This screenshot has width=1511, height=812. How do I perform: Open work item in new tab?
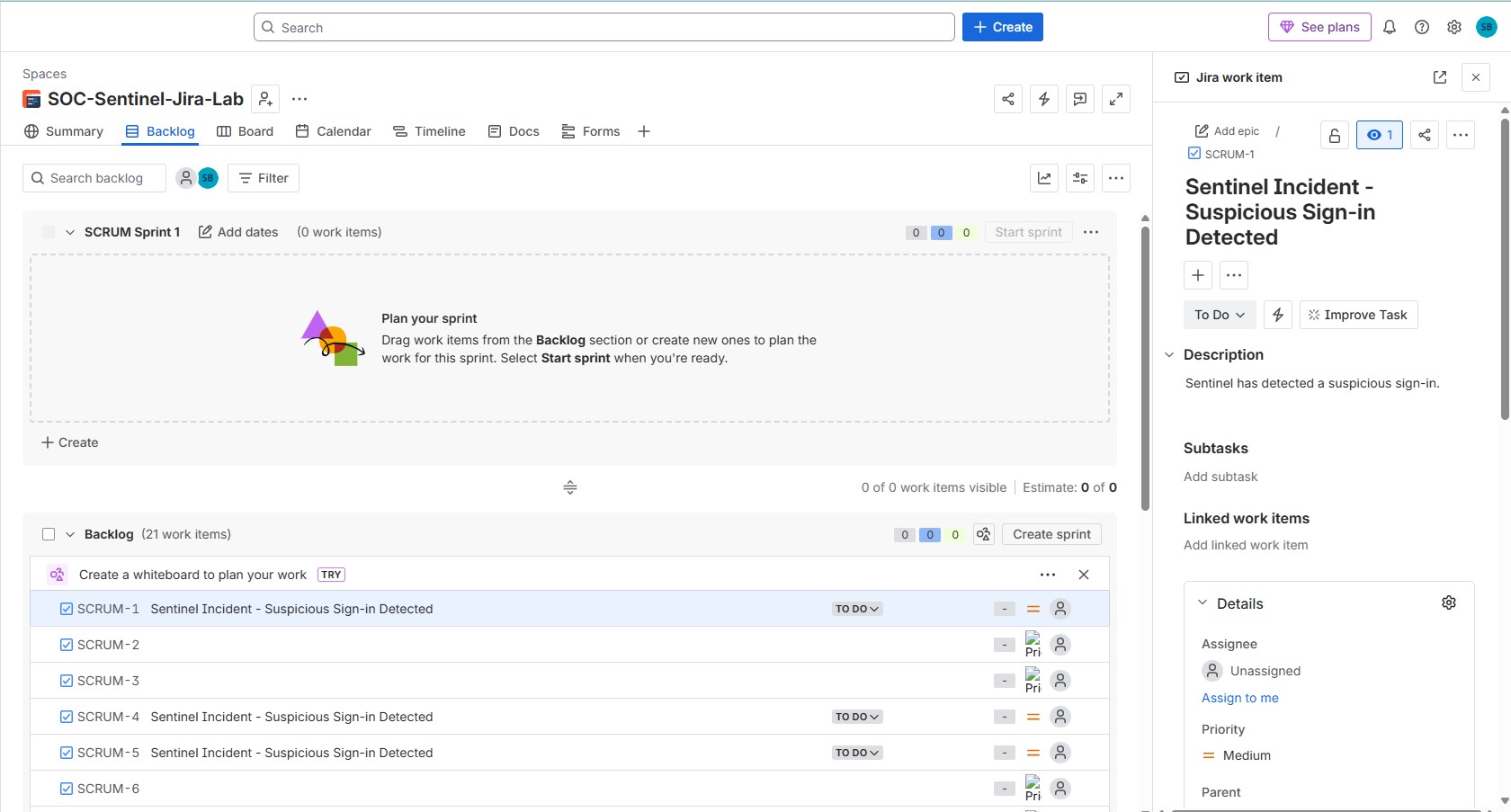(1440, 77)
